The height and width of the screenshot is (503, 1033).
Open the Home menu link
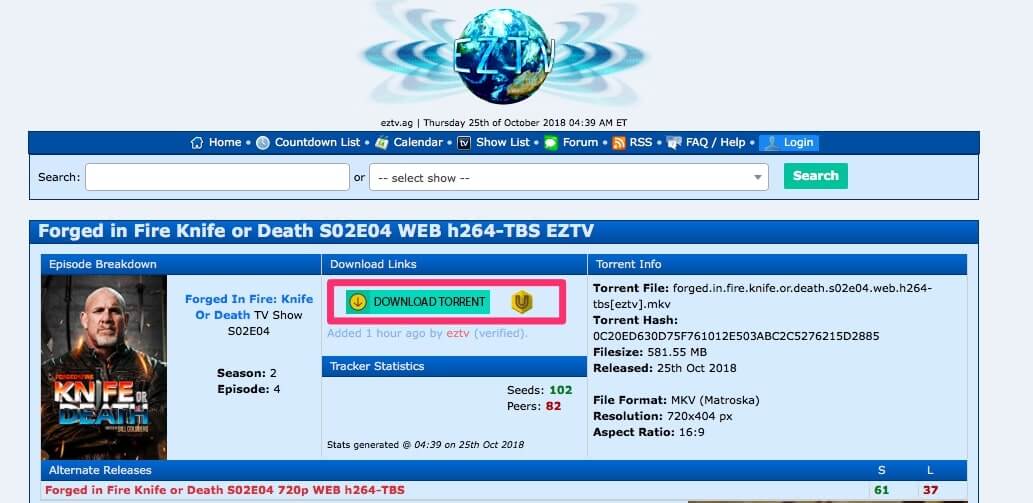[x=225, y=142]
